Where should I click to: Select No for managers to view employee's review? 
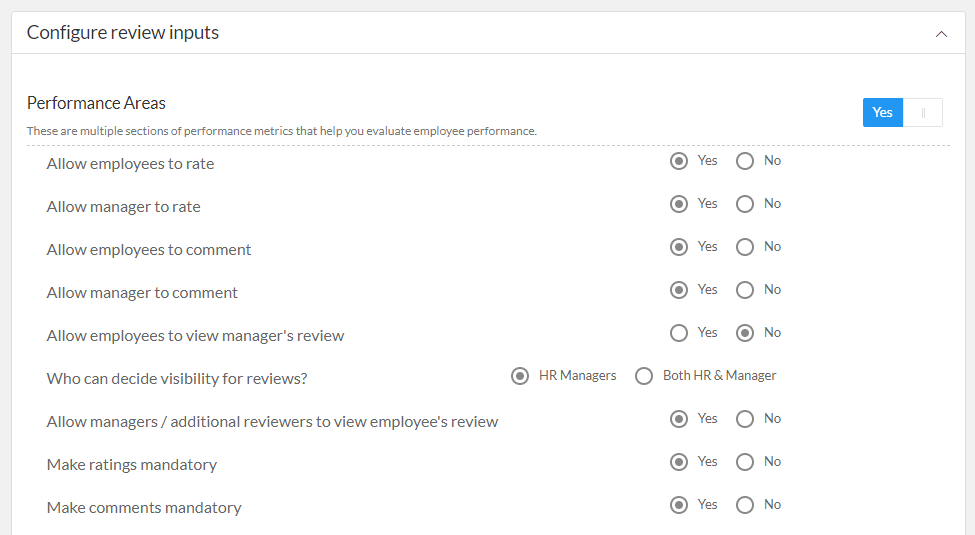click(x=744, y=419)
